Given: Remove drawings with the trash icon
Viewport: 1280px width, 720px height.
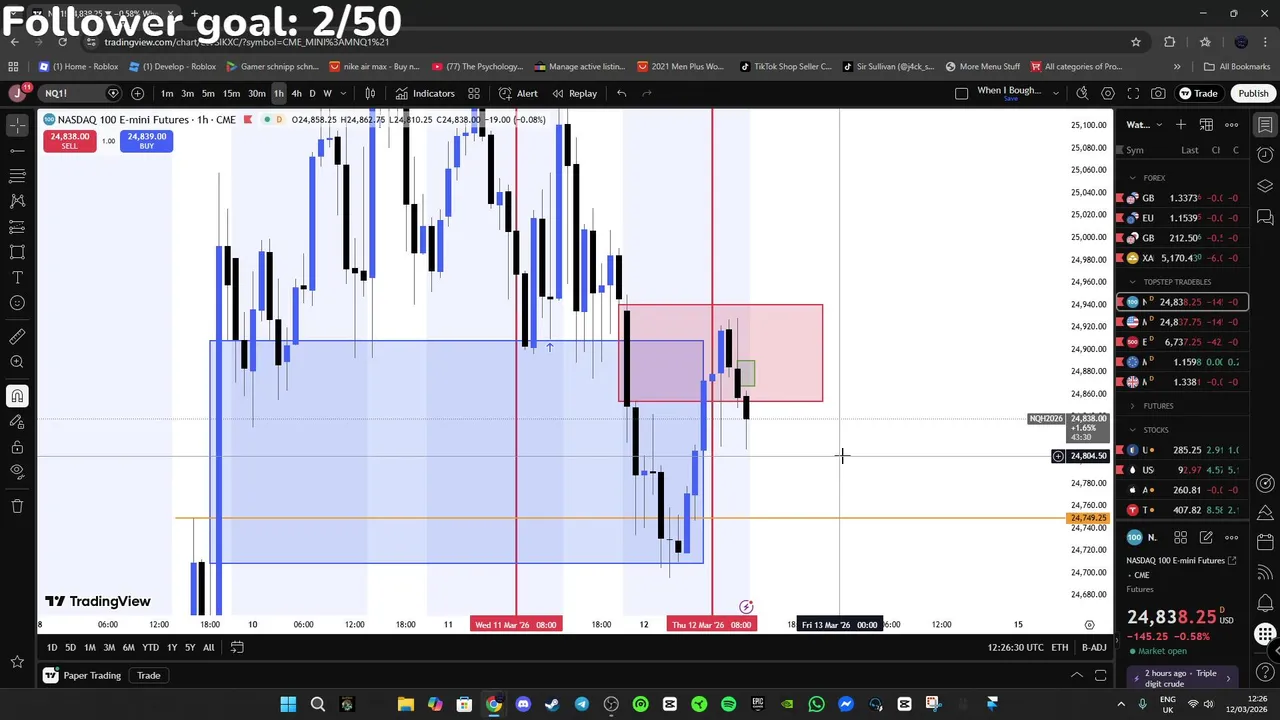Looking at the screenshot, I should click(17, 506).
